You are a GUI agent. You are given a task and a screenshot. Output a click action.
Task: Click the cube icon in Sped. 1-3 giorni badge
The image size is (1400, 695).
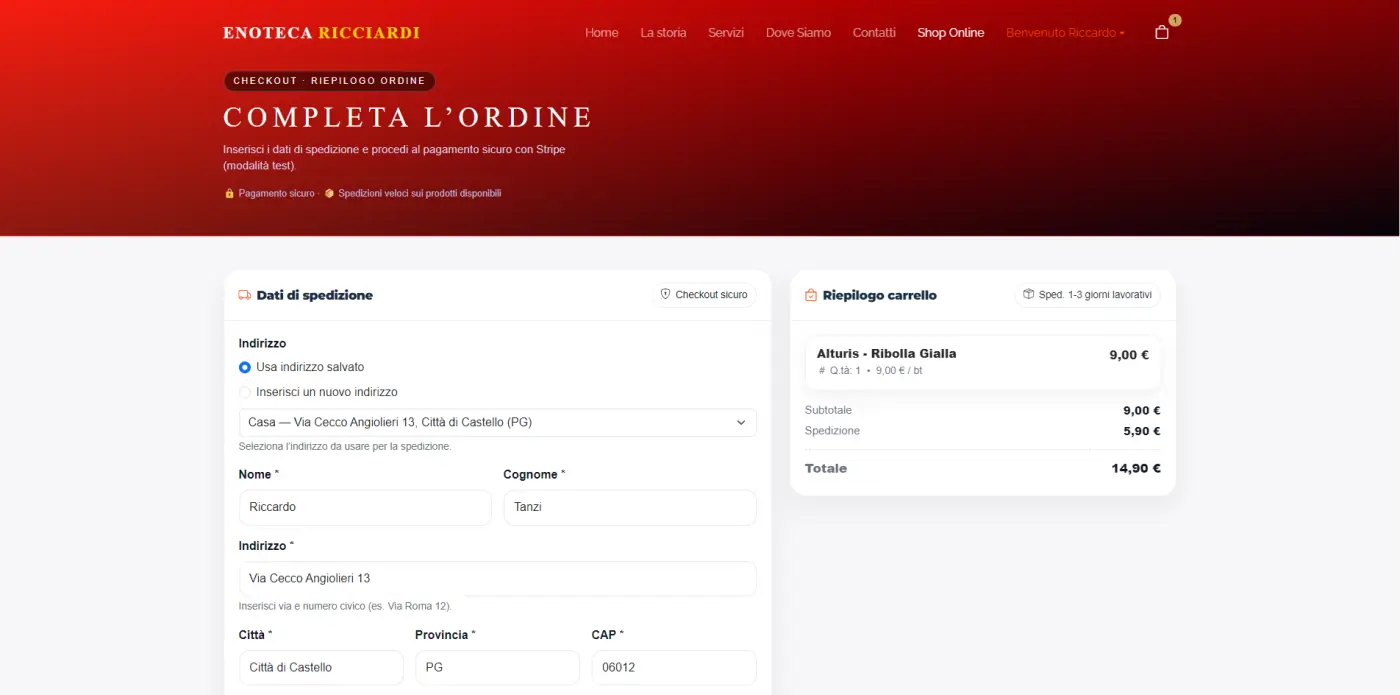tap(1028, 295)
